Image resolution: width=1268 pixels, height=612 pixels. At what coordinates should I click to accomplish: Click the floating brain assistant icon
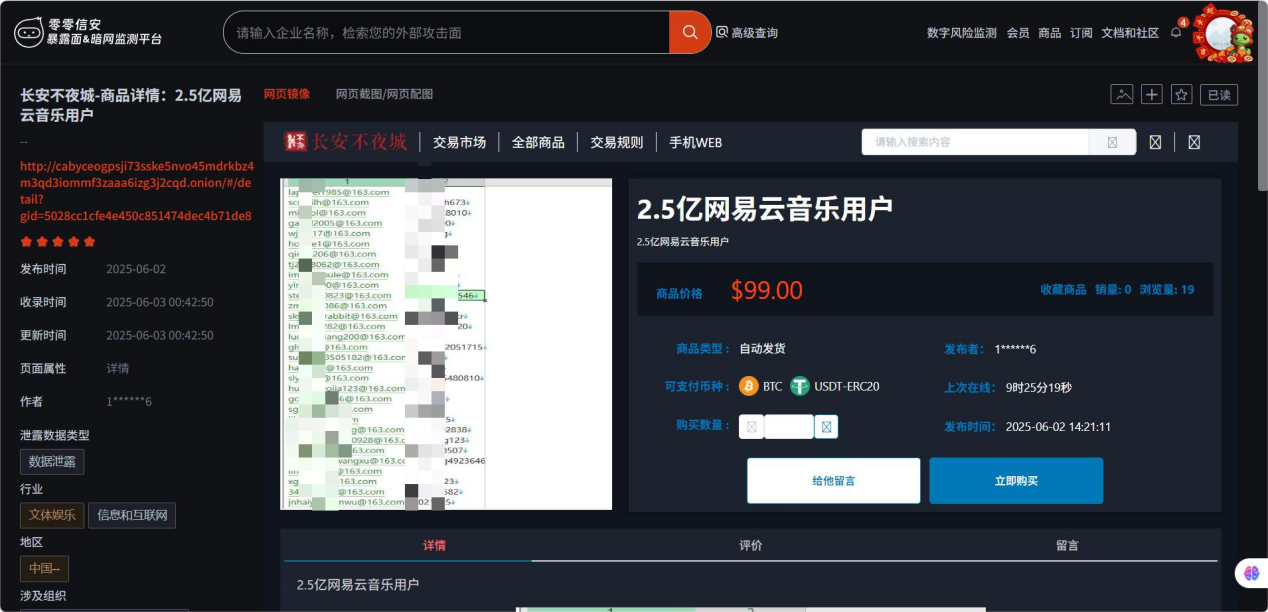click(1250, 574)
